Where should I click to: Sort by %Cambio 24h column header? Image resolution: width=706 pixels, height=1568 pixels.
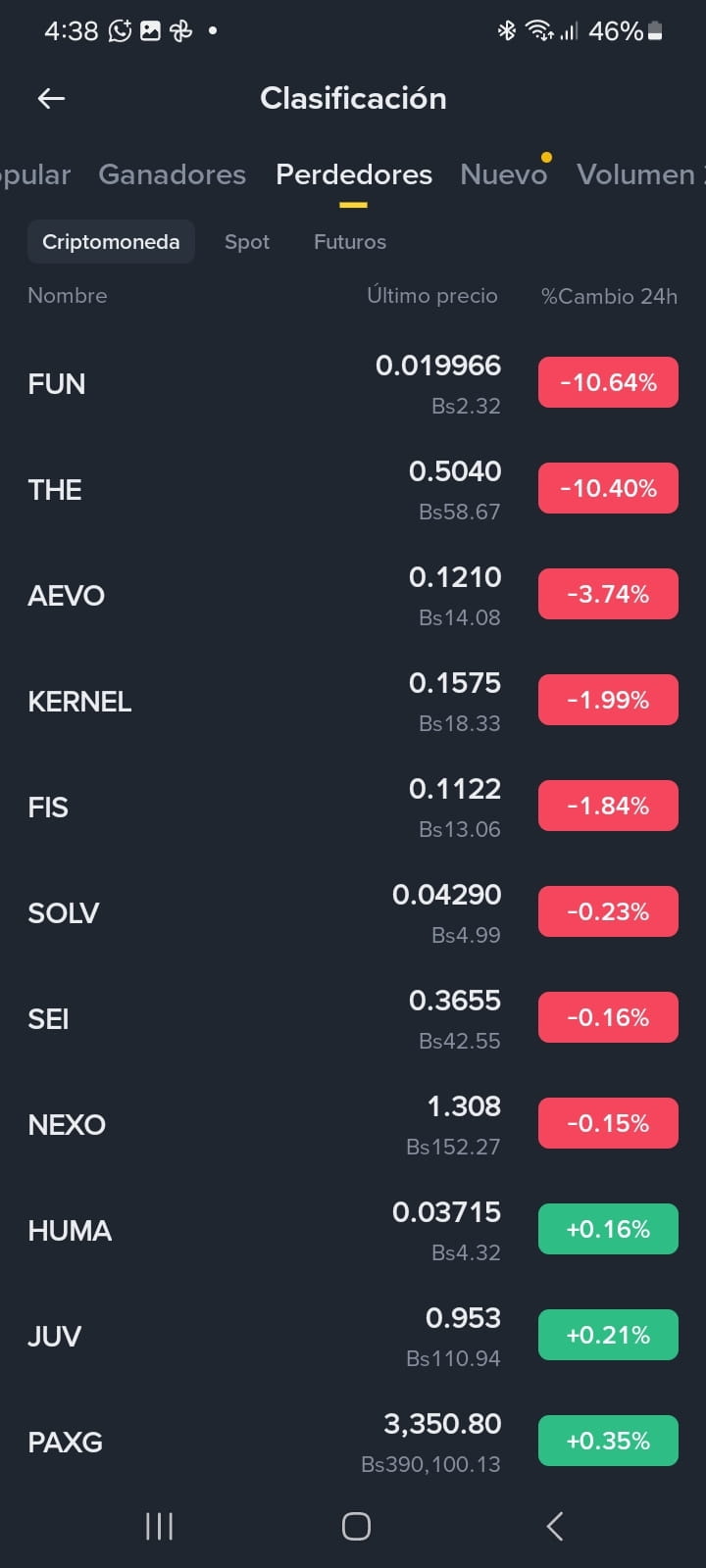pos(609,296)
